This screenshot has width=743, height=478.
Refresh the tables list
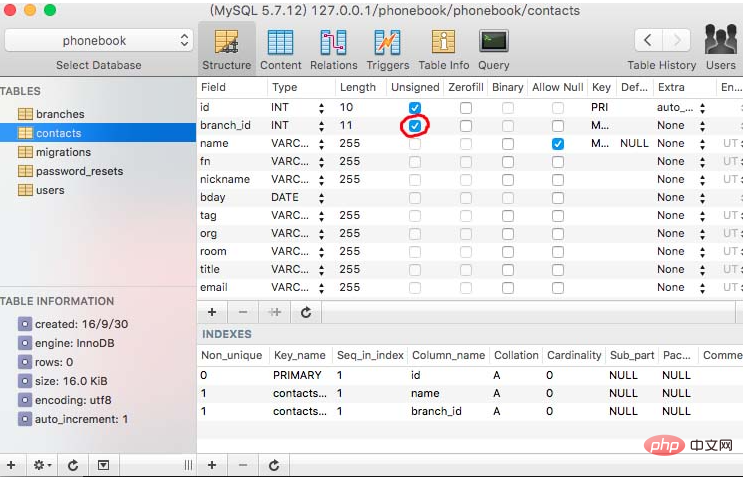[x=73, y=465]
